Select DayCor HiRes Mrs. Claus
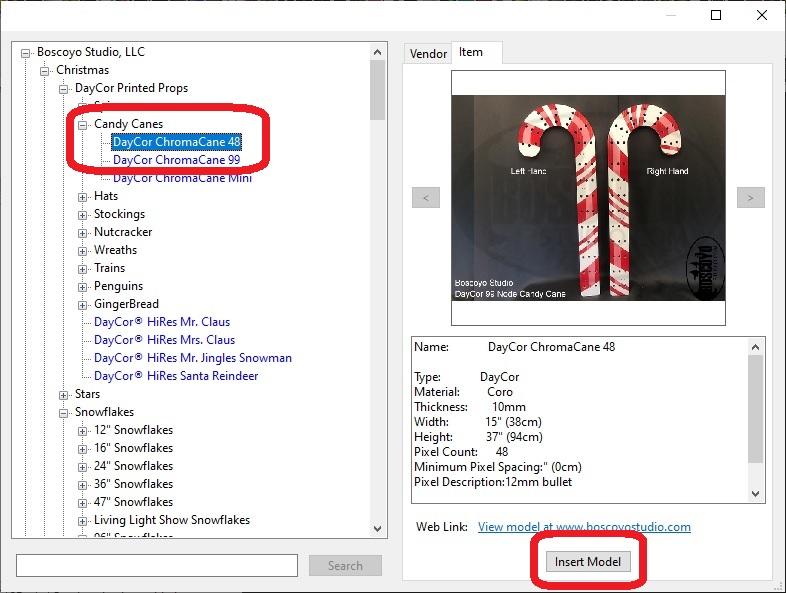The height and width of the screenshot is (593, 786). [164, 340]
